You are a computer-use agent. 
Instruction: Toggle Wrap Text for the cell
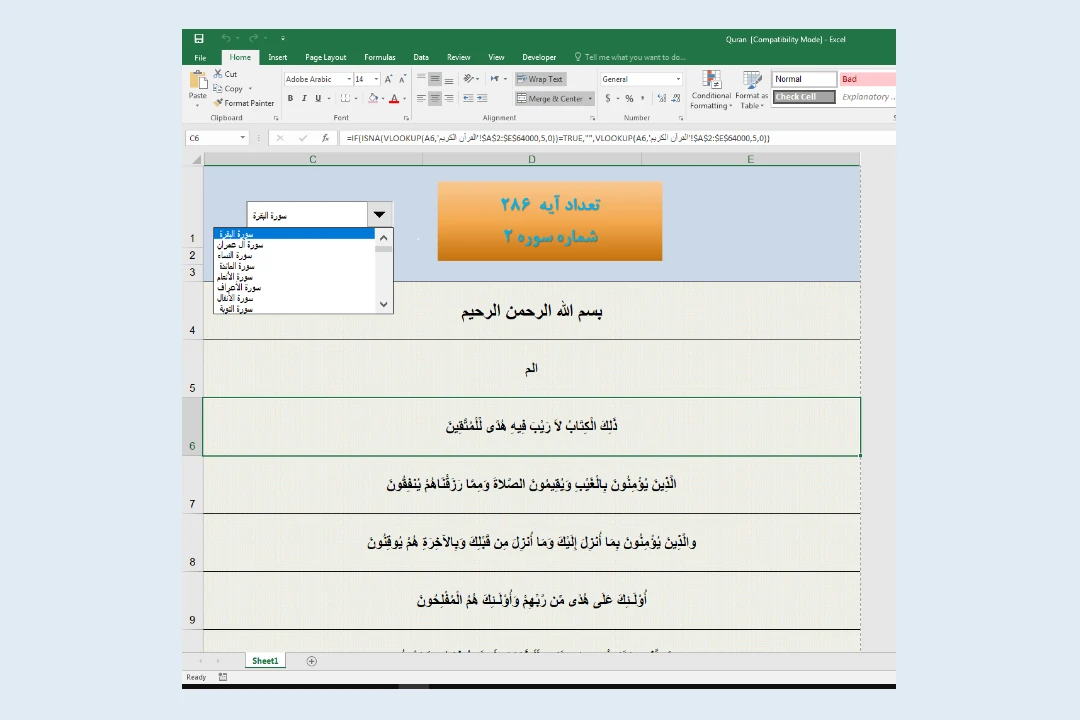(x=541, y=79)
